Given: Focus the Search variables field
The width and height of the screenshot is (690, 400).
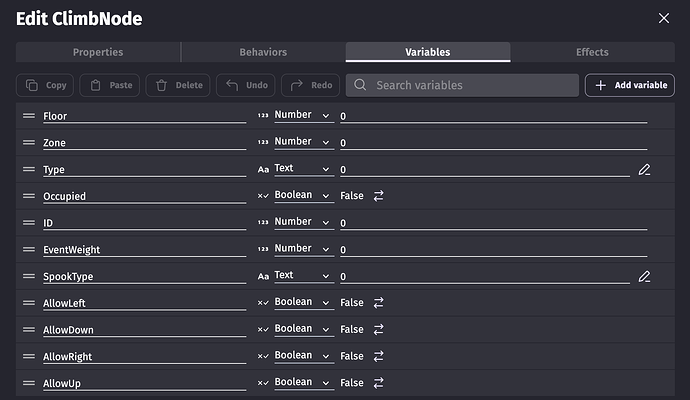Looking at the screenshot, I should [462, 85].
